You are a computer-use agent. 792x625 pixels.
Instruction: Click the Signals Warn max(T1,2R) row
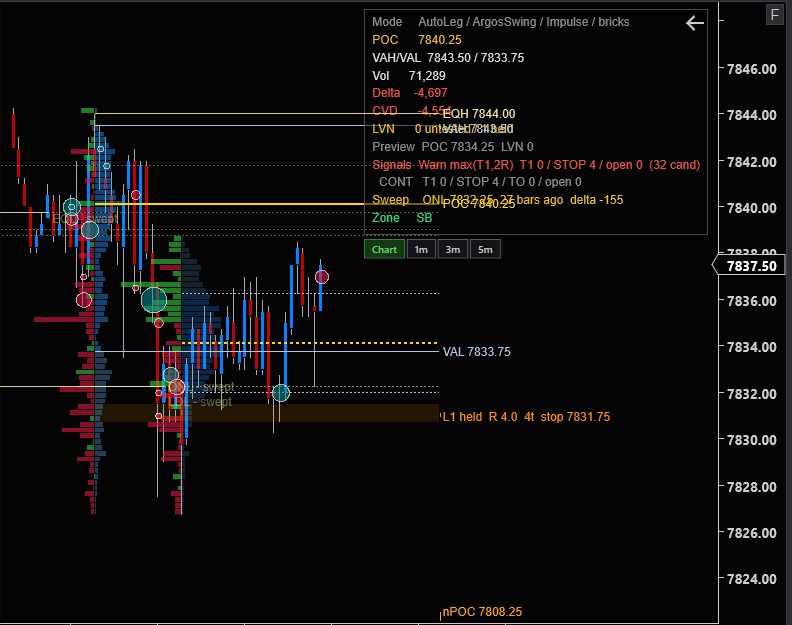(x=536, y=165)
